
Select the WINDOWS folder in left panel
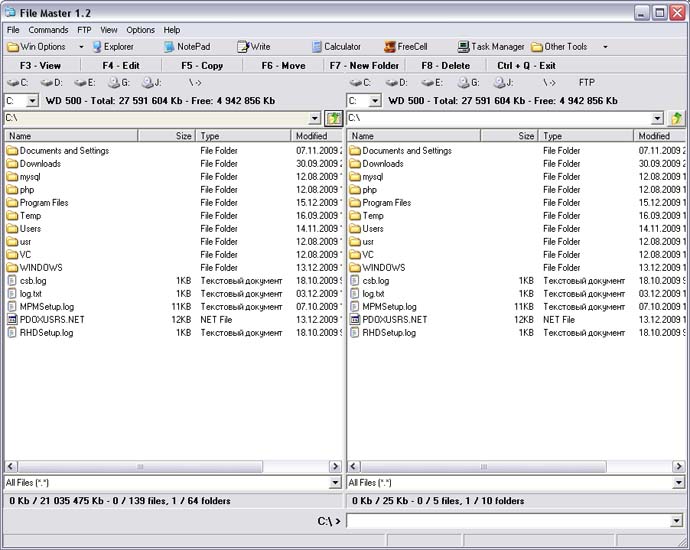coord(41,268)
